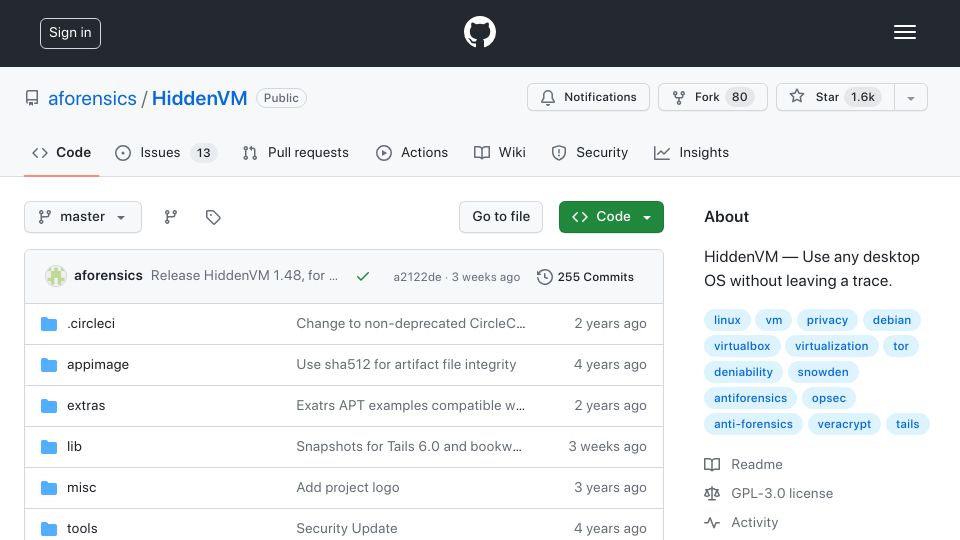Viewport: 960px width, 540px height.
Task: View branches via the branch icon
Action: pos(171,217)
